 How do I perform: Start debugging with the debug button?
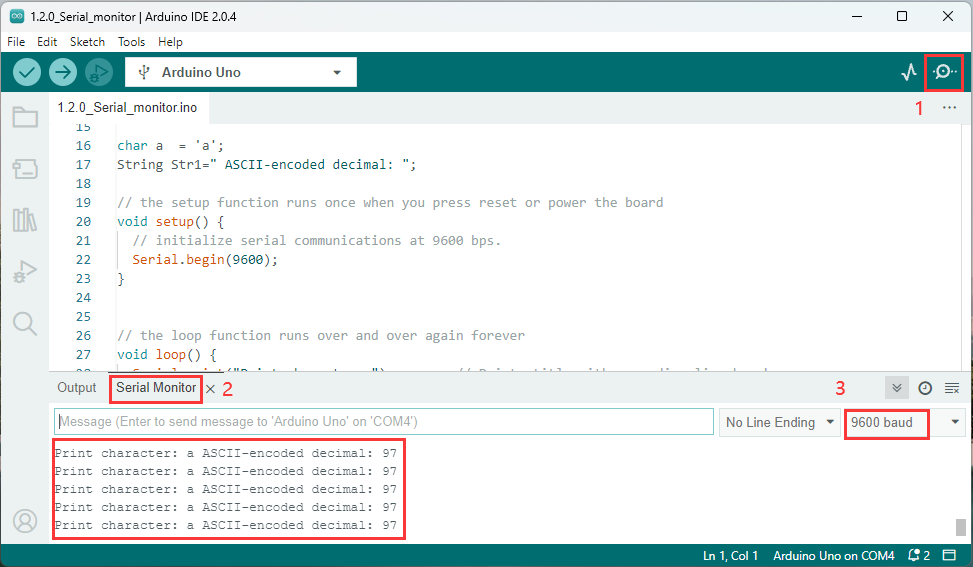point(99,73)
